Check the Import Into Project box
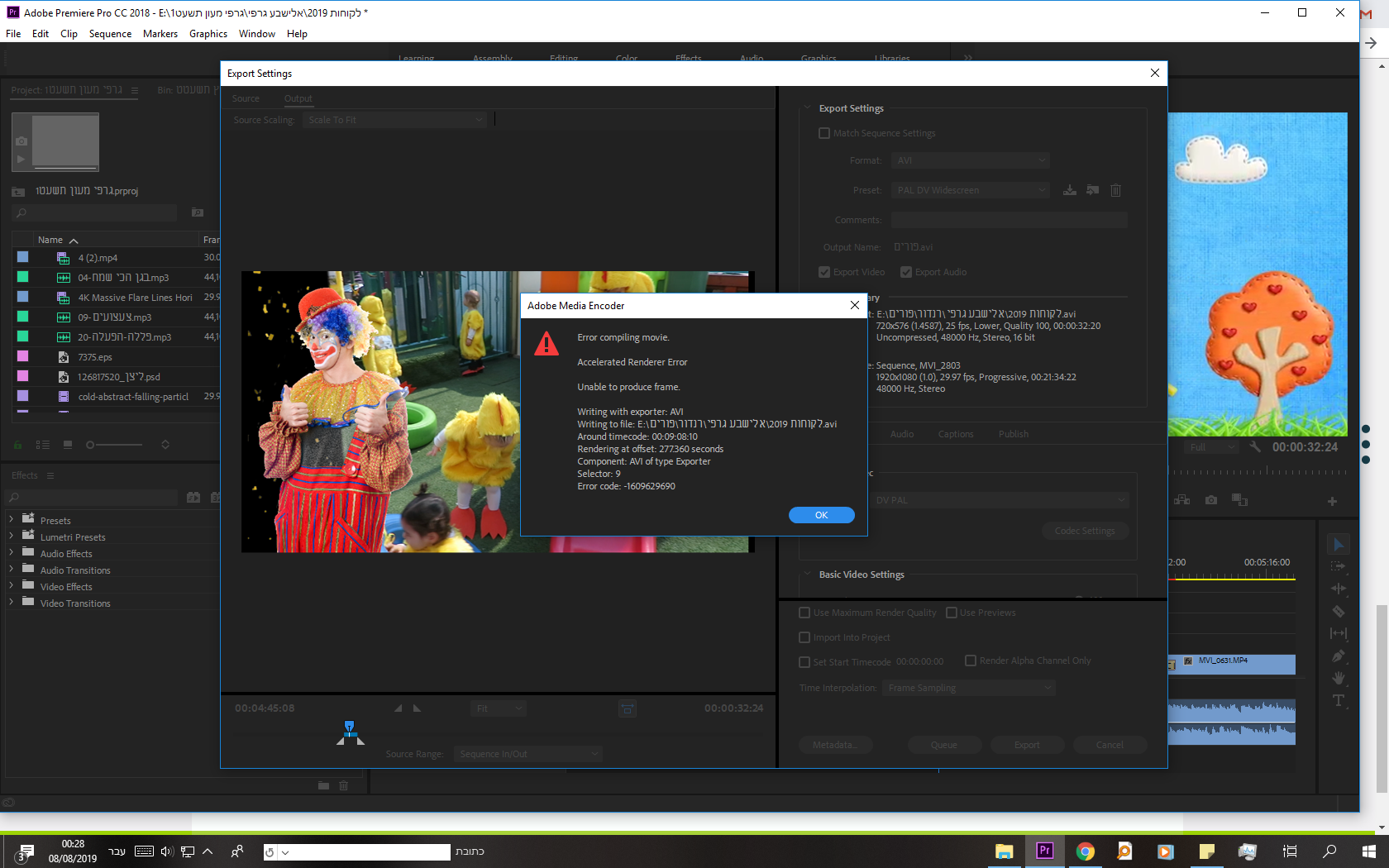 click(x=804, y=637)
